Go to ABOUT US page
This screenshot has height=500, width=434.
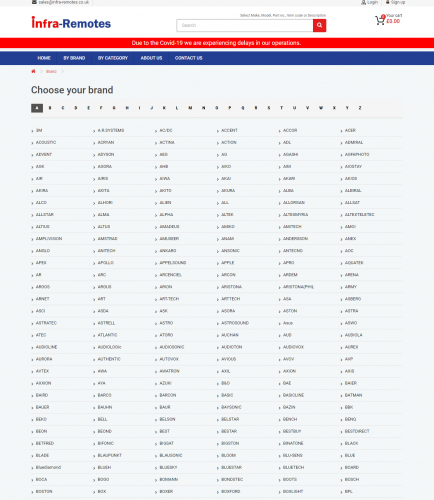point(151,58)
